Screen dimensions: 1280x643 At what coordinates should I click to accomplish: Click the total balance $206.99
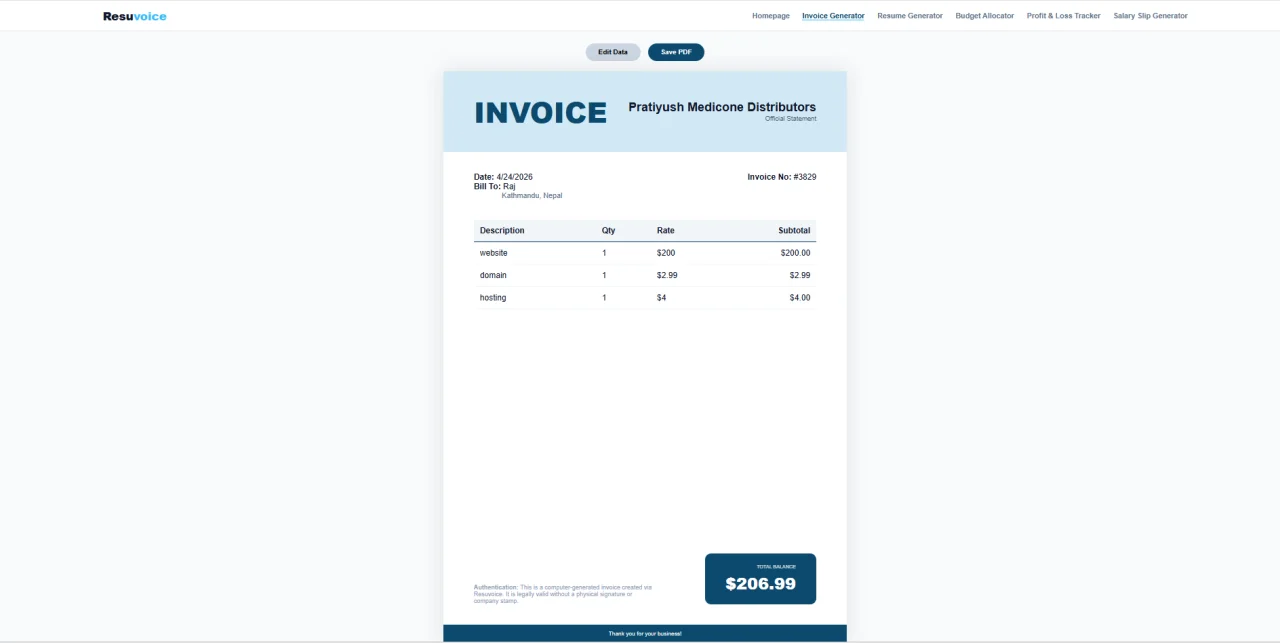(761, 584)
